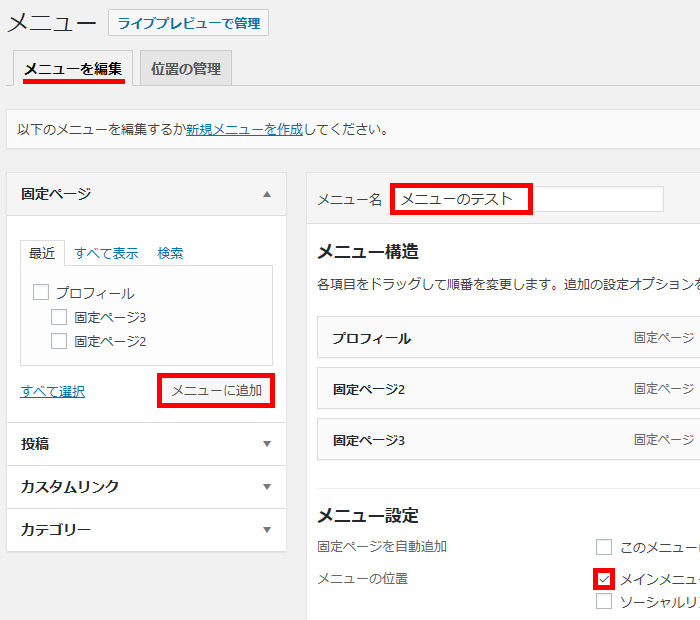Screen dimensions: 700x620
Task: Collapse the 固定ページ panel arrow
Action: click(x=267, y=194)
